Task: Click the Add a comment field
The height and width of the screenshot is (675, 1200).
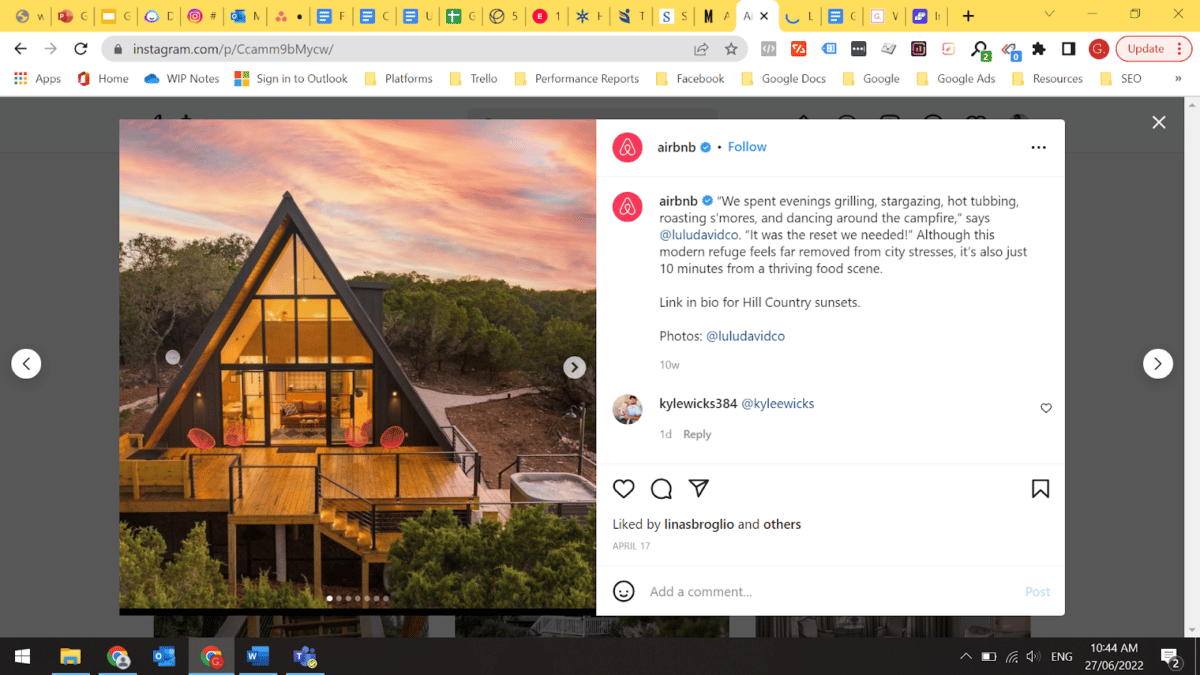Action: tap(830, 592)
